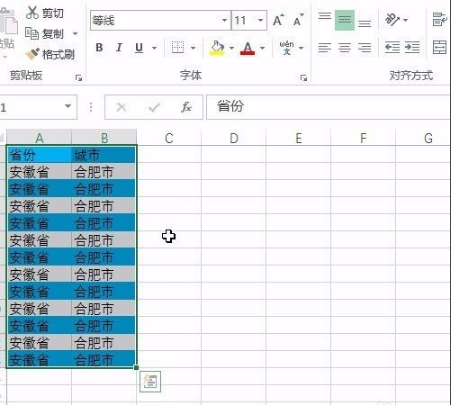Click merge and center icon
Screen dimensions: 451x405
coord(440,47)
